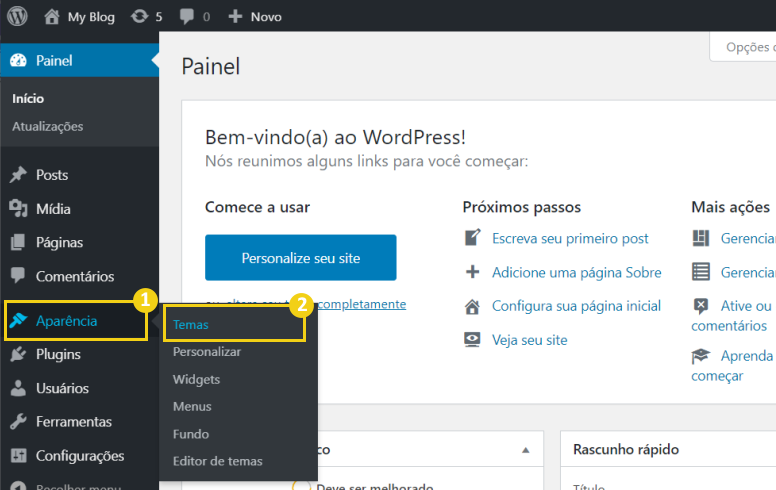Click the Plugins plug icon
The image size is (776, 490).
tap(18, 354)
